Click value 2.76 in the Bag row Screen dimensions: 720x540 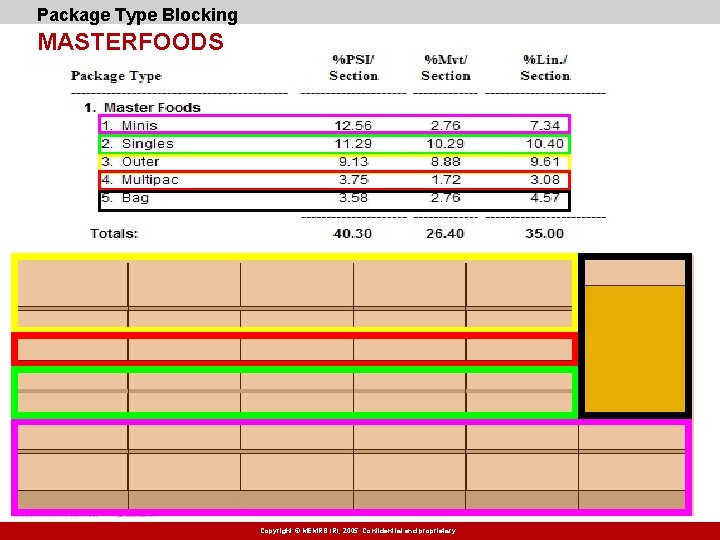click(x=445, y=198)
